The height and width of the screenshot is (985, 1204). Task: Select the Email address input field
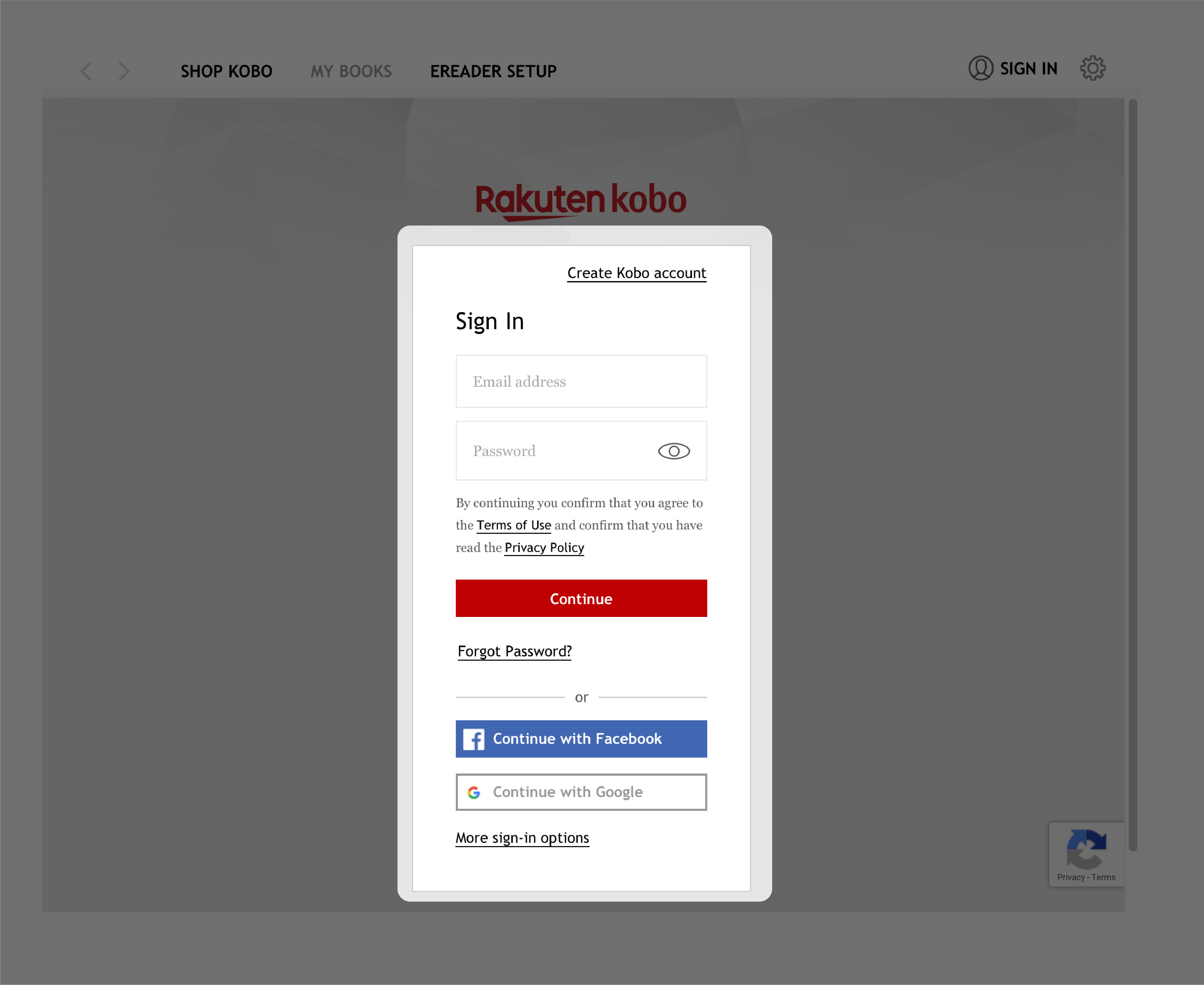point(581,381)
